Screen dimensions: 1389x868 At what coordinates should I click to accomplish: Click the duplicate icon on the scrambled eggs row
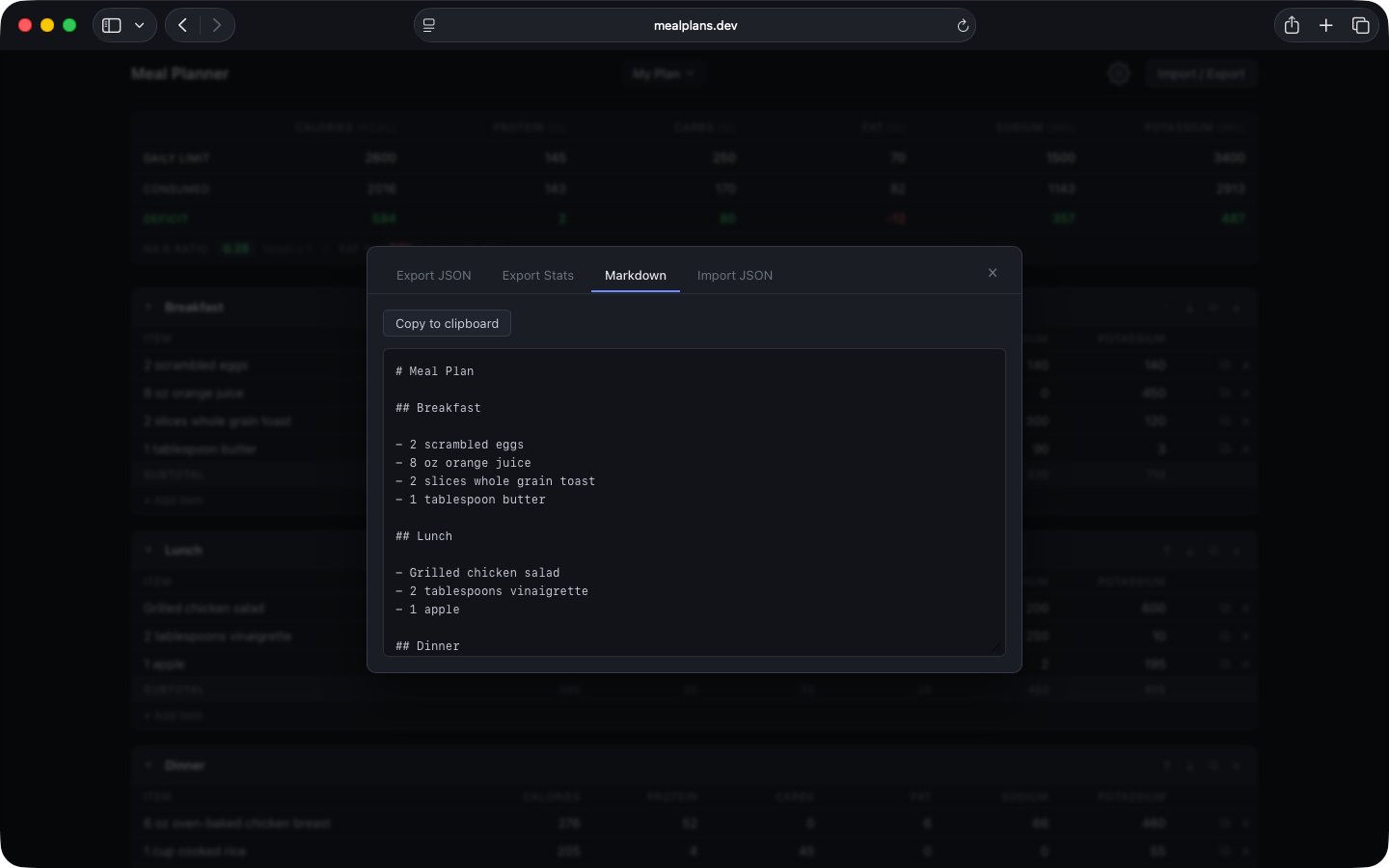[x=1223, y=365]
